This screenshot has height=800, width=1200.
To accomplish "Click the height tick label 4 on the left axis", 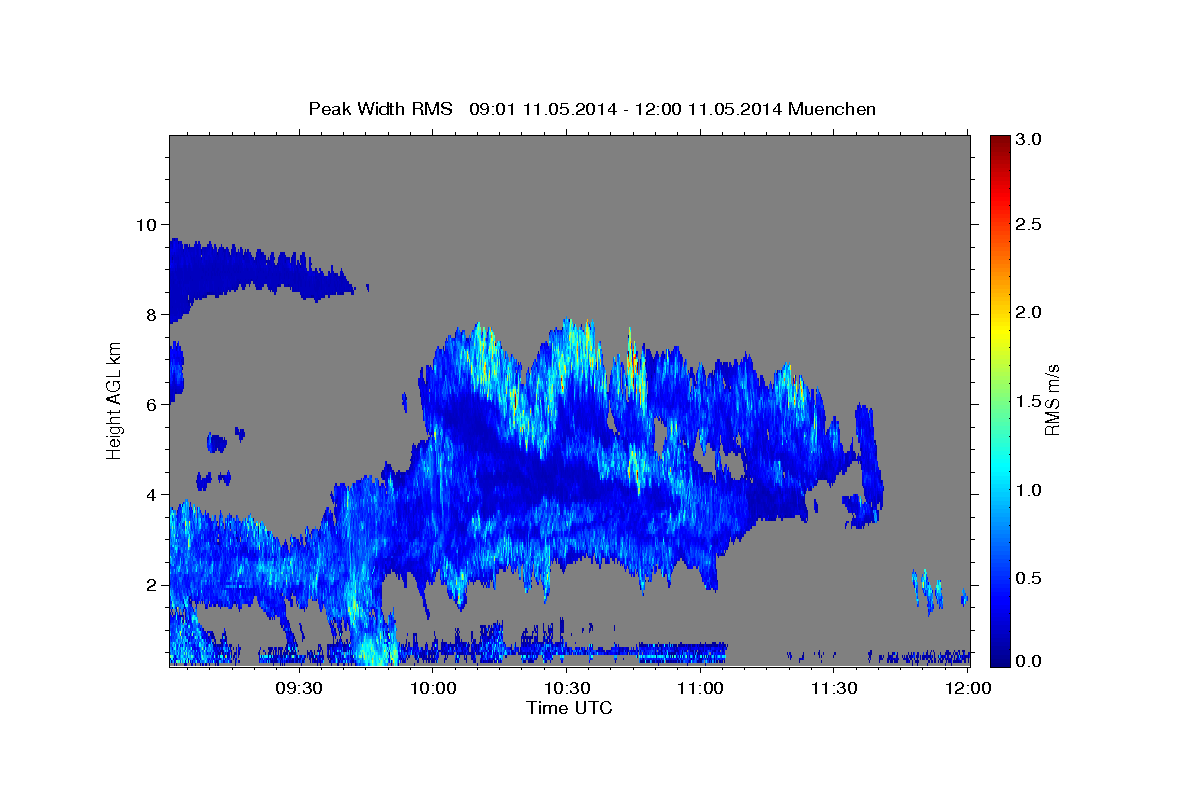I will click(152, 495).
